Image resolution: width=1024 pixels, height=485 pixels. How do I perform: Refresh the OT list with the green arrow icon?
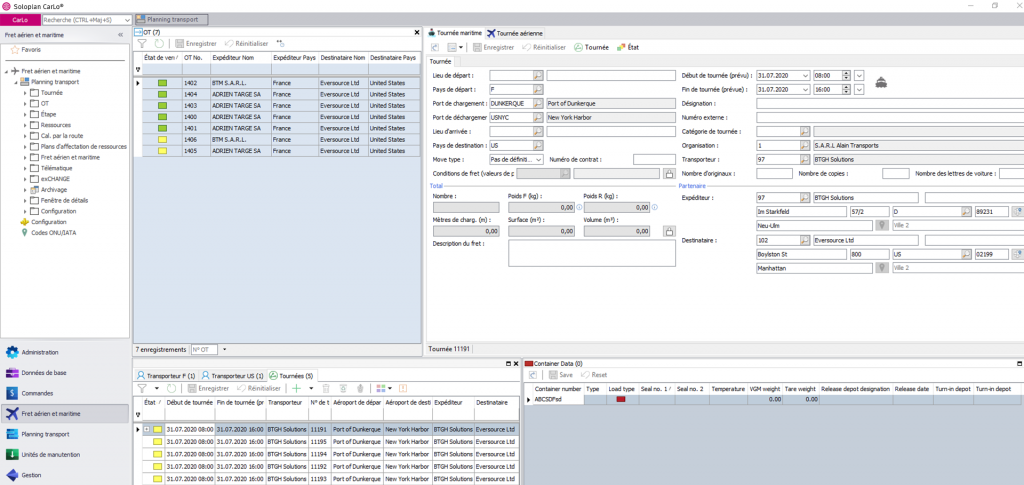click(158, 43)
